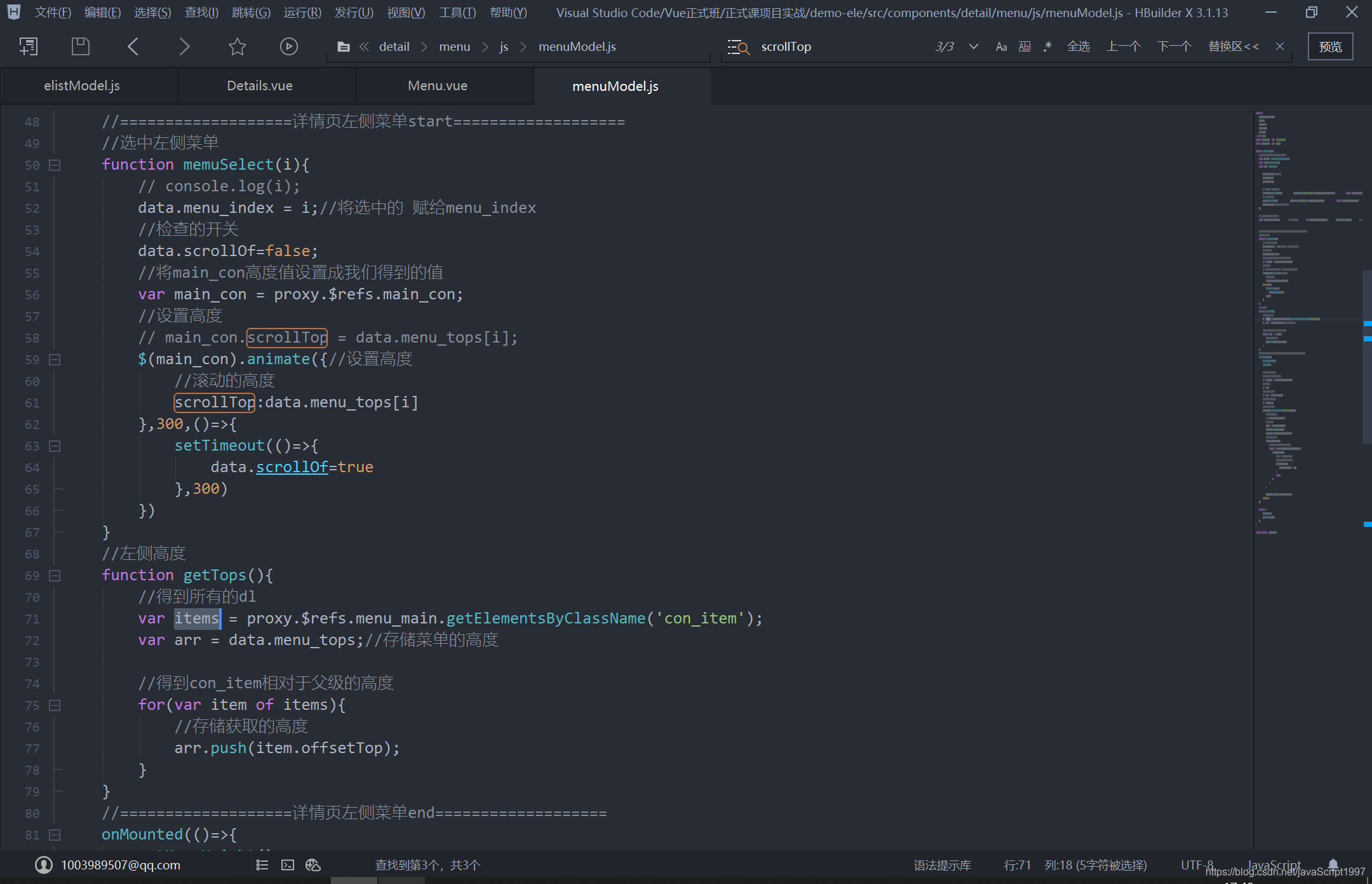Close the find bar with X
Viewport: 1372px width, 884px height.
[x=1280, y=46]
